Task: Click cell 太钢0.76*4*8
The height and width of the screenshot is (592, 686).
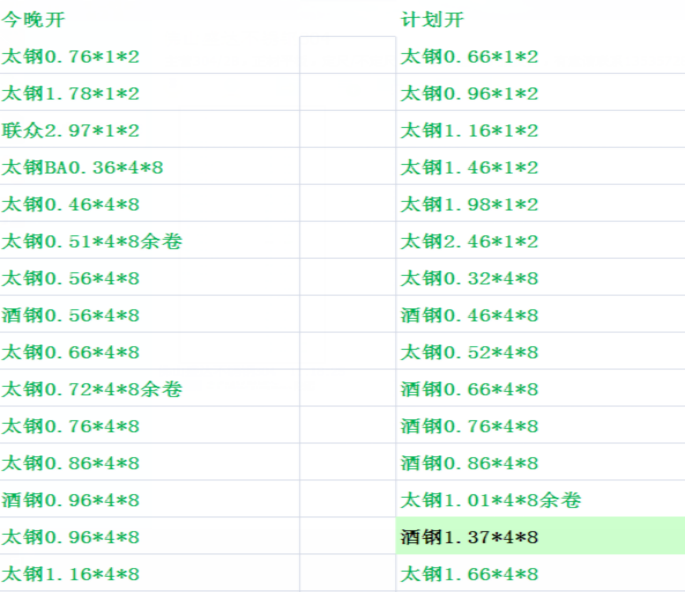Action: click(150, 425)
